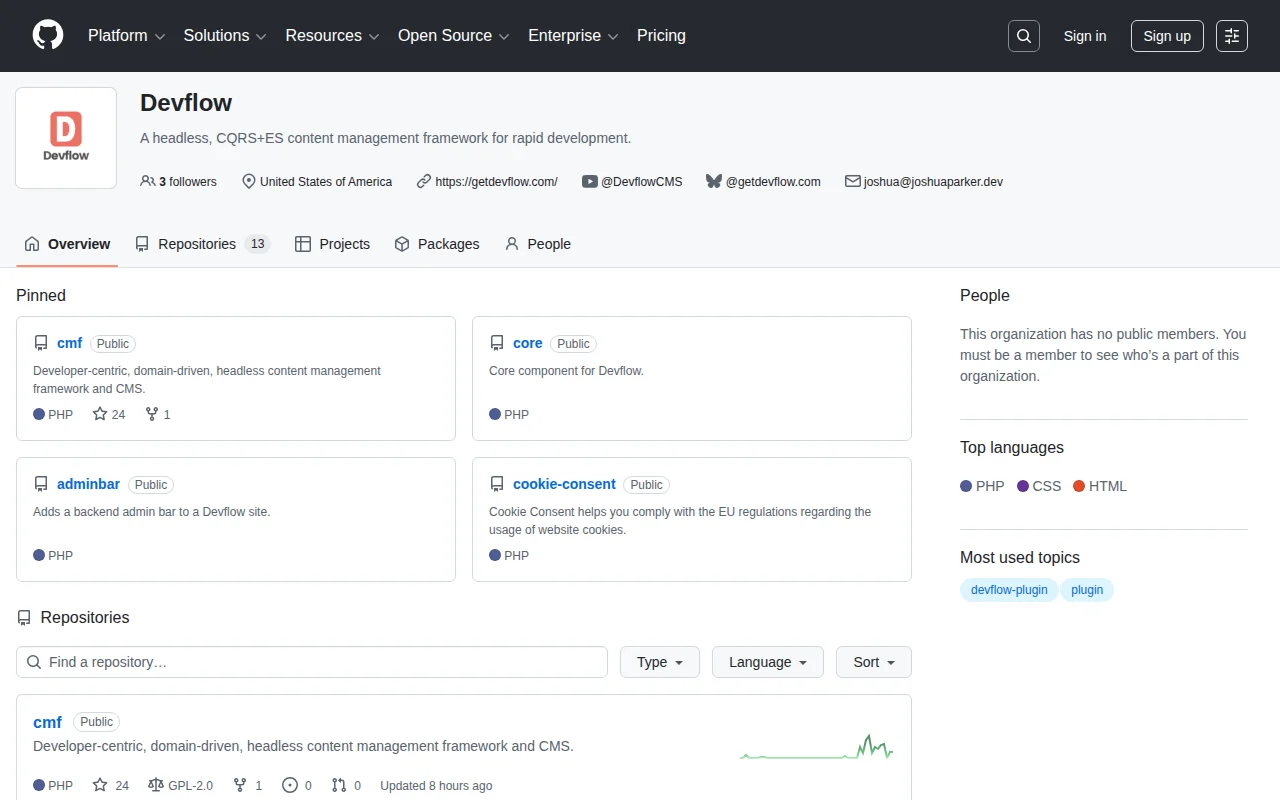Image resolution: width=1280 pixels, height=800 pixels.
Task: Filter by PHP in Top languages
Action: (982, 486)
